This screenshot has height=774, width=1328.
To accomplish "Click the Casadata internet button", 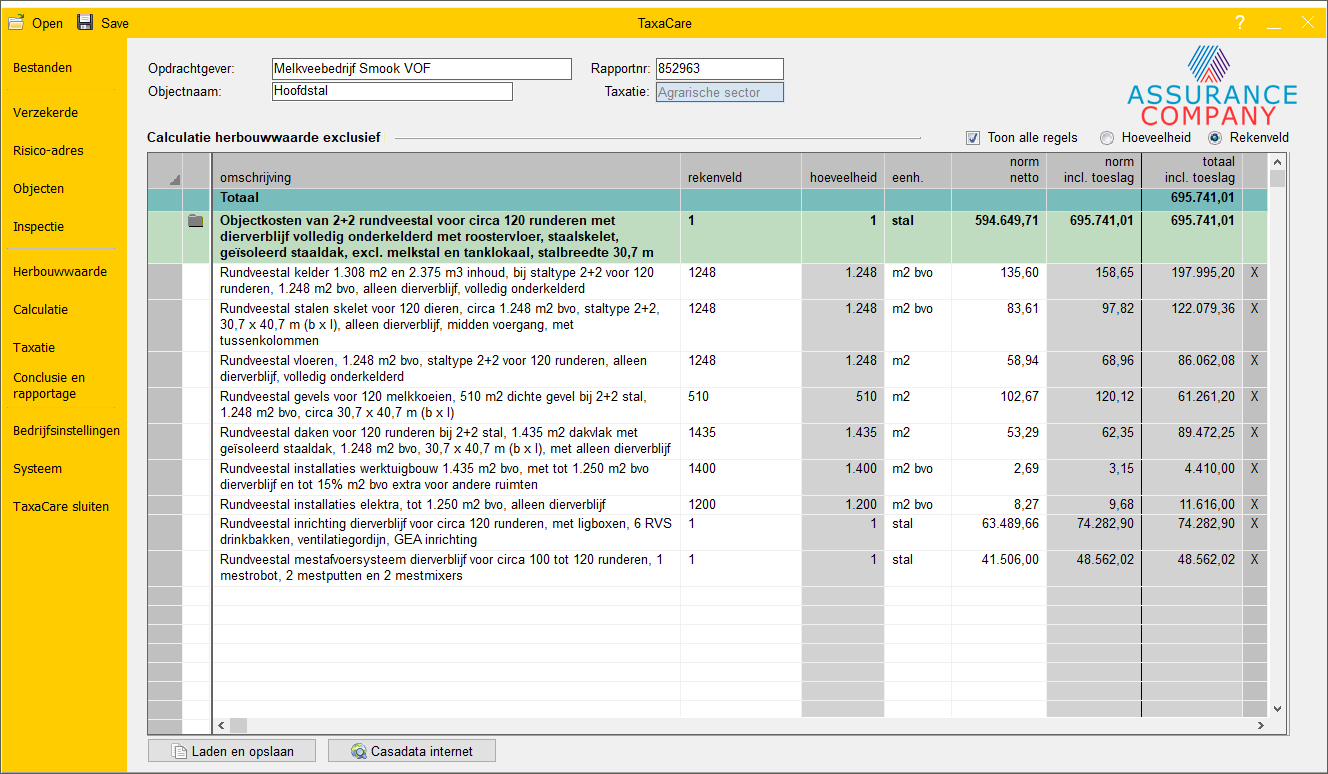I will [x=411, y=751].
